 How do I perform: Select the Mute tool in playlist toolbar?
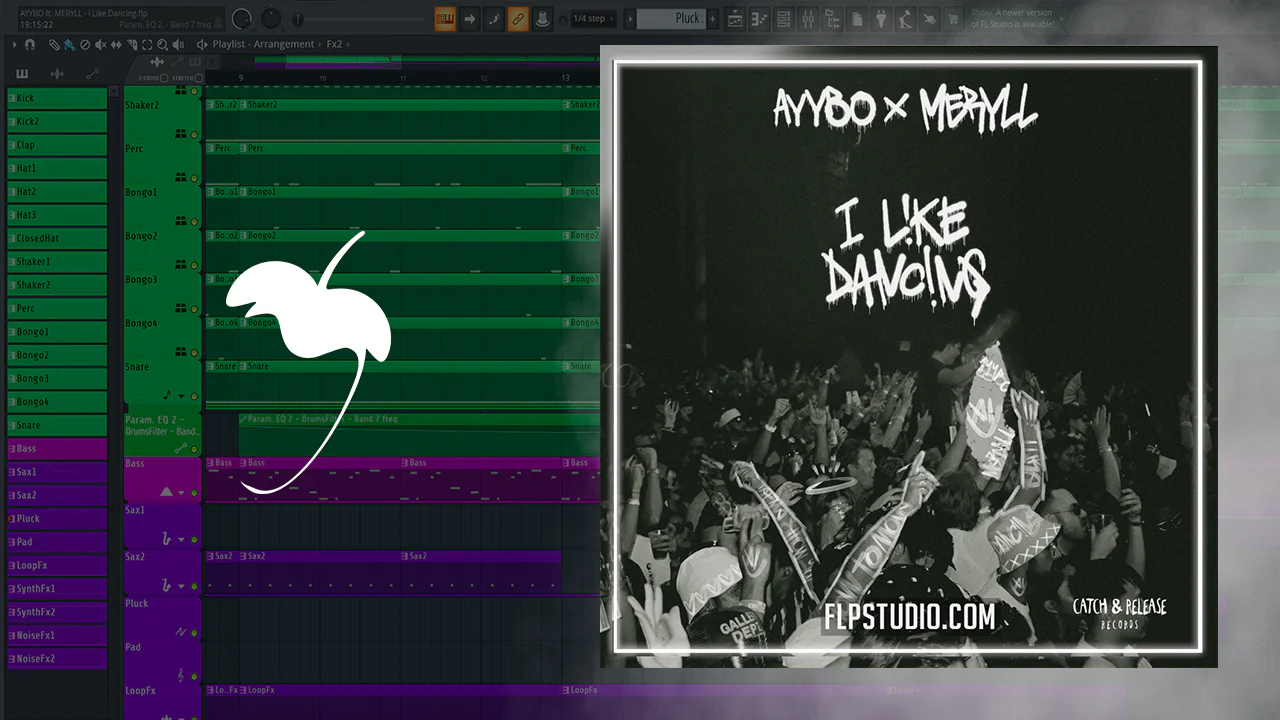(x=100, y=45)
